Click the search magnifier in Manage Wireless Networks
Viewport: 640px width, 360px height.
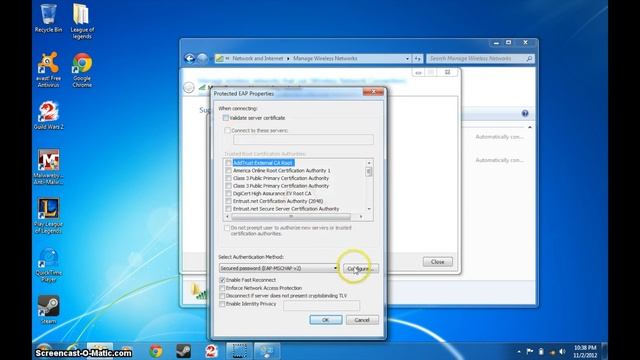529,59
